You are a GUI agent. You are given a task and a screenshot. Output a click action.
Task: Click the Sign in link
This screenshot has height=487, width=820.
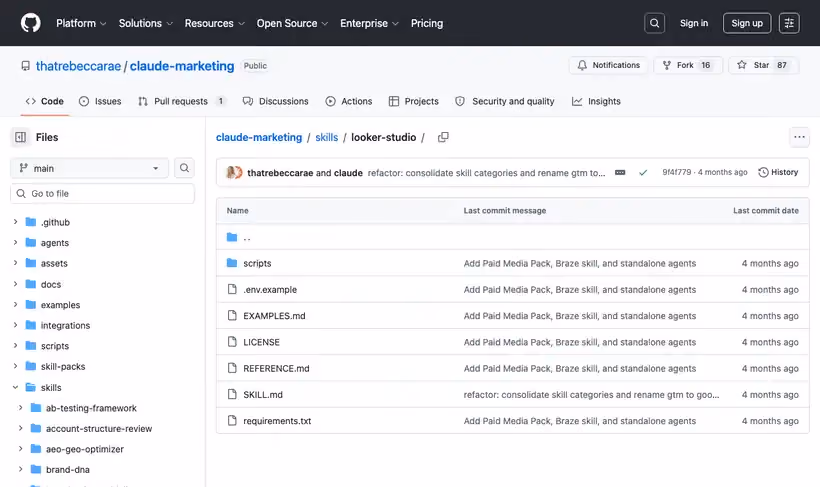[x=693, y=23]
